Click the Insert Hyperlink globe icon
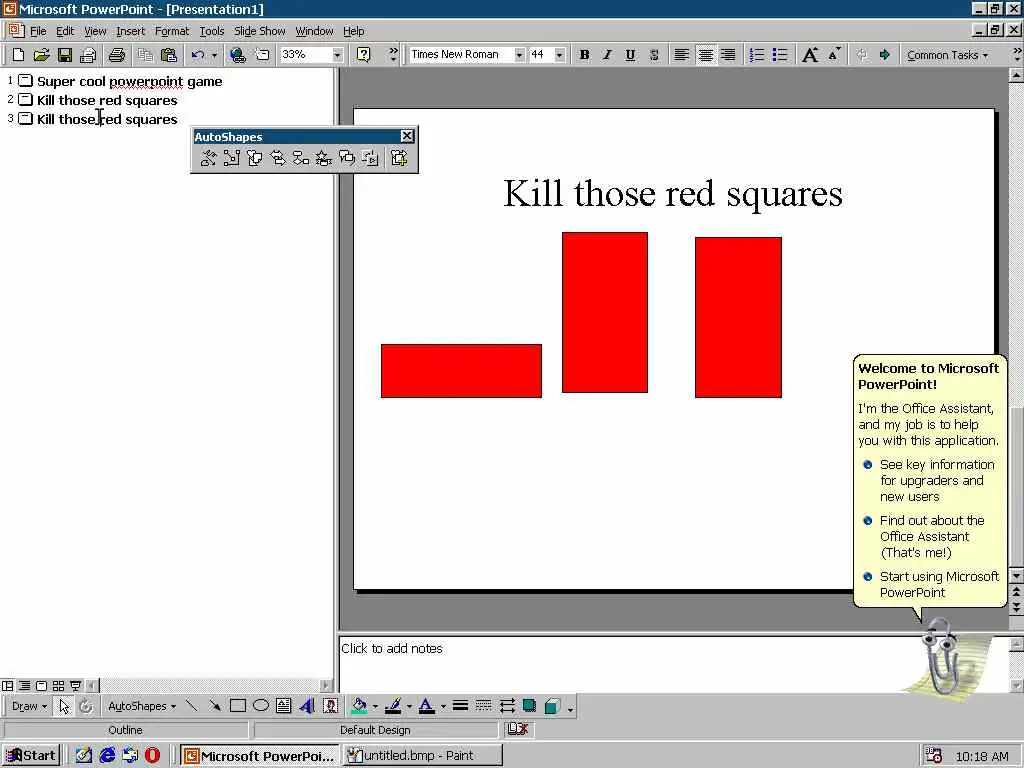 pos(238,55)
